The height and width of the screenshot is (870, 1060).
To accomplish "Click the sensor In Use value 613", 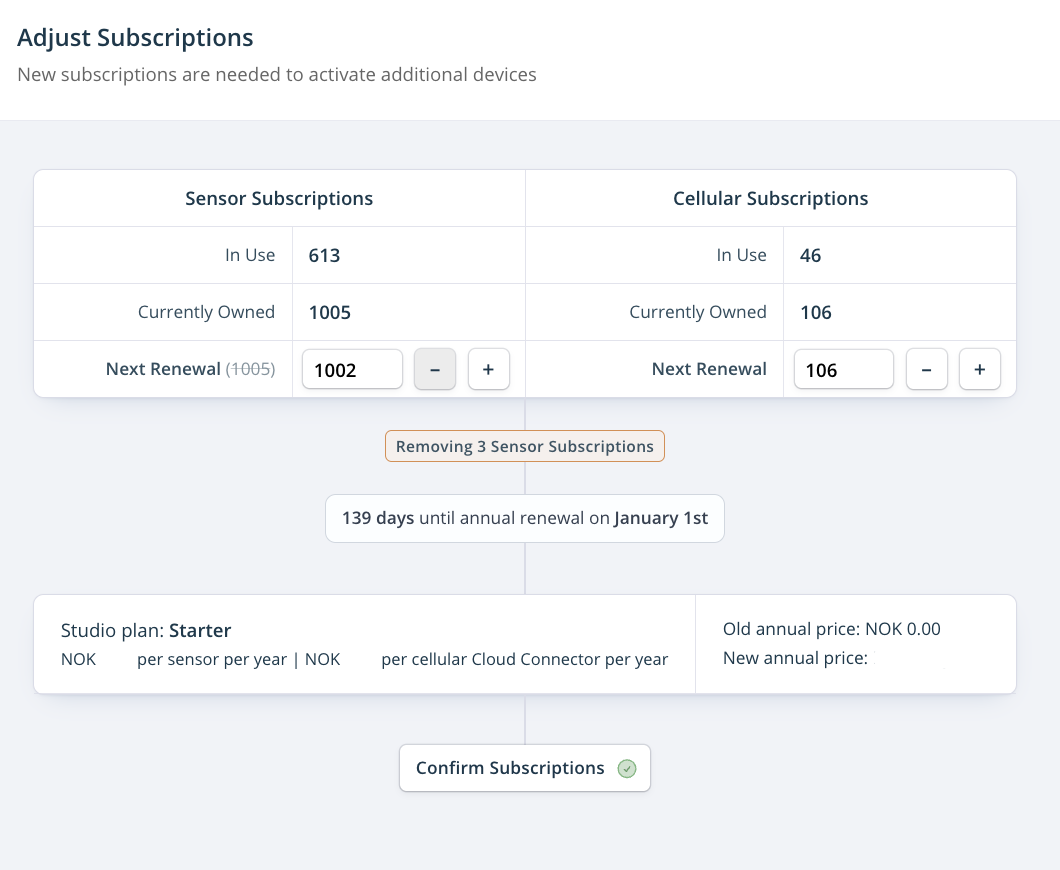I will click(324, 256).
